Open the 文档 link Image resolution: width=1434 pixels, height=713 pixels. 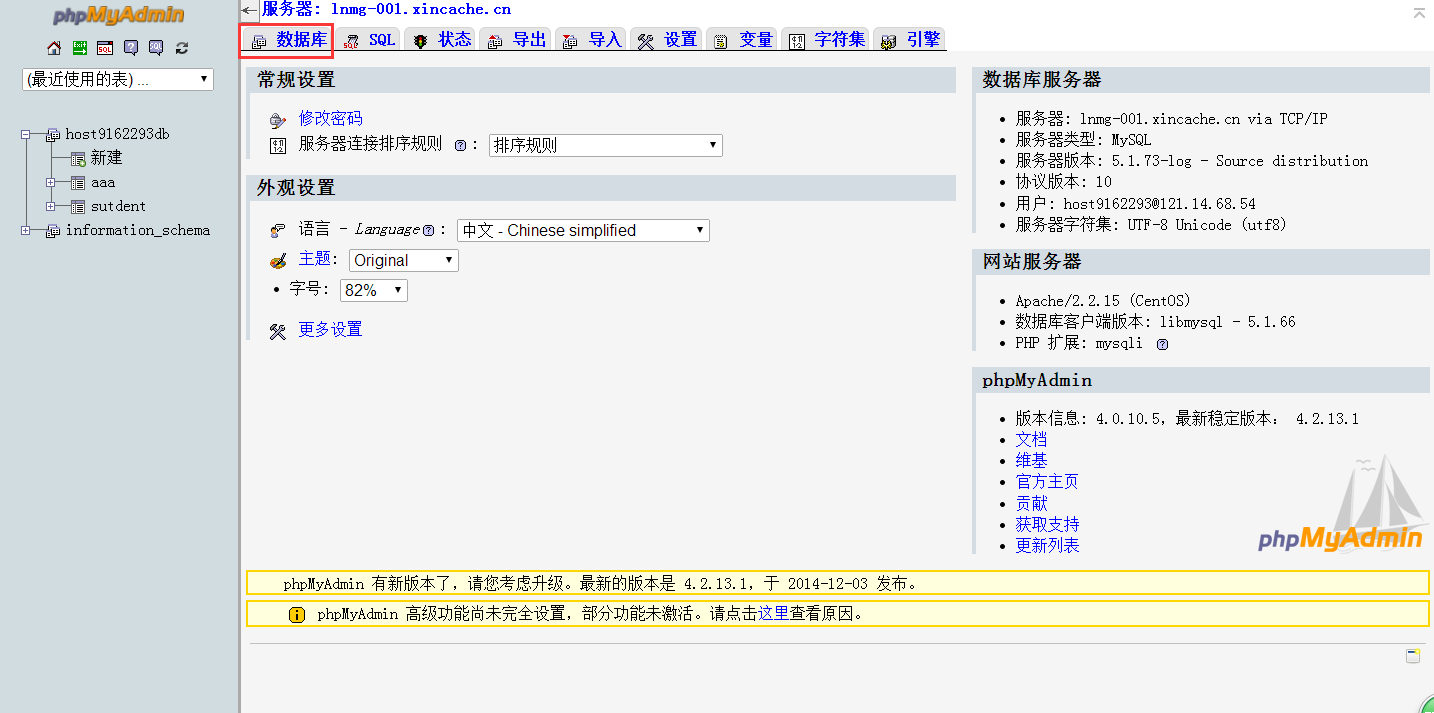pos(1031,439)
